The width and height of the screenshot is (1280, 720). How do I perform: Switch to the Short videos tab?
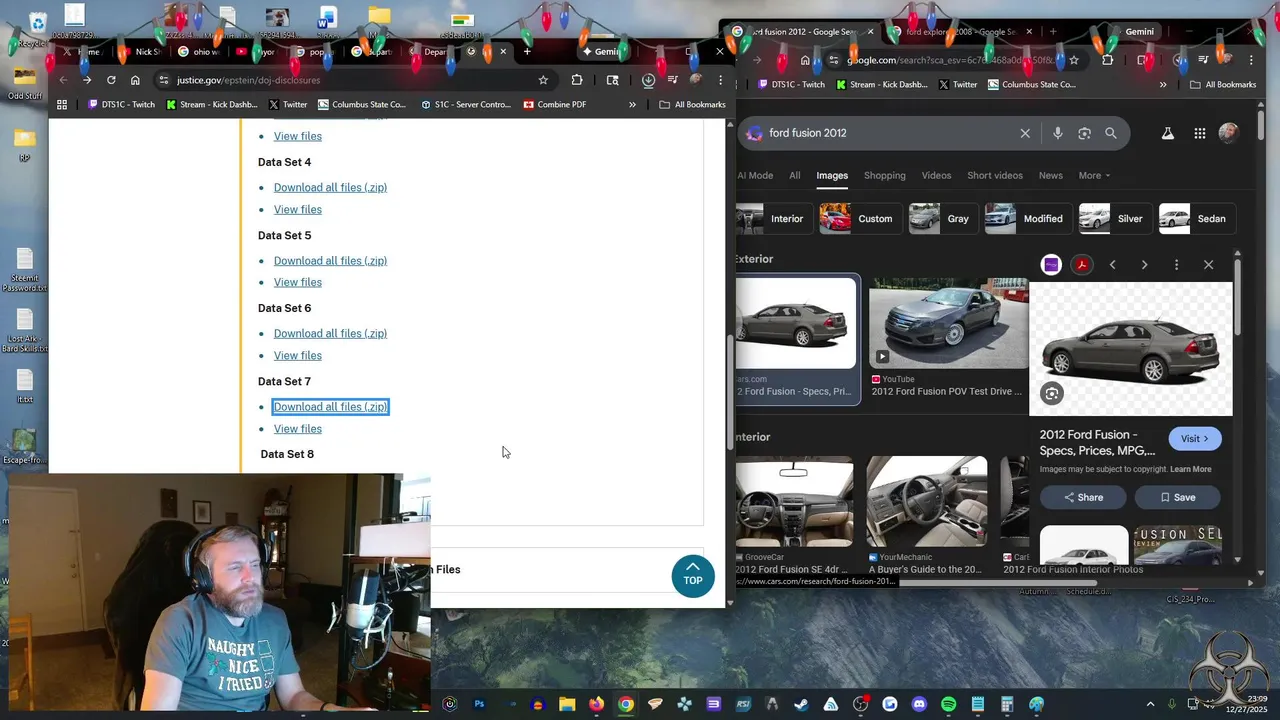[995, 175]
